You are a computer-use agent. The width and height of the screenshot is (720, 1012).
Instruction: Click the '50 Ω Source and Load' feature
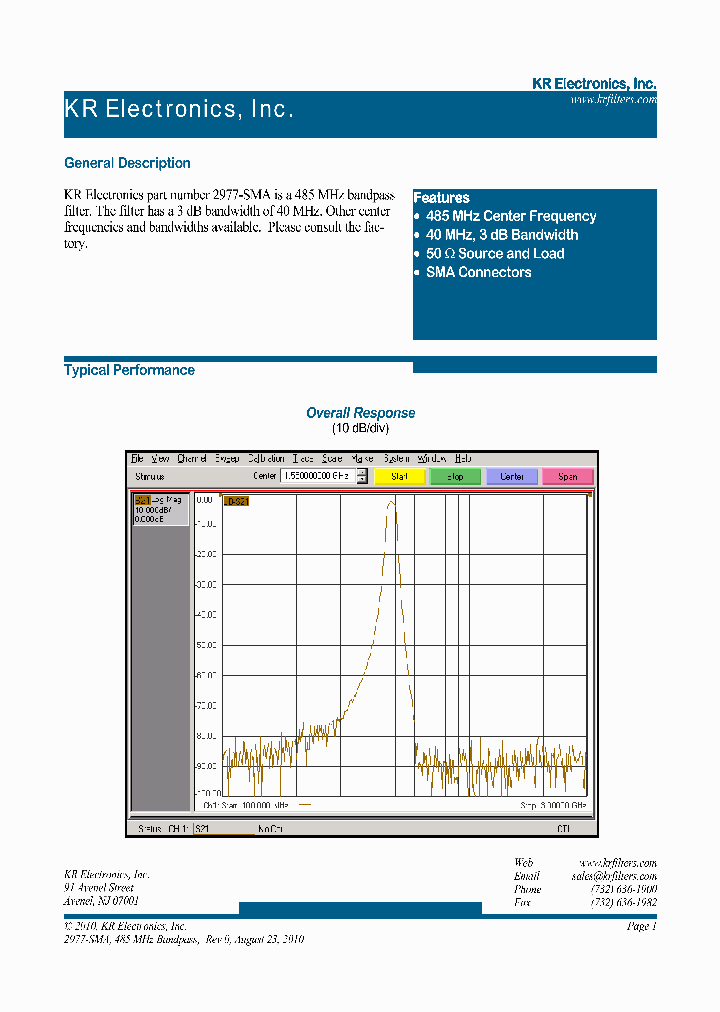click(x=495, y=254)
